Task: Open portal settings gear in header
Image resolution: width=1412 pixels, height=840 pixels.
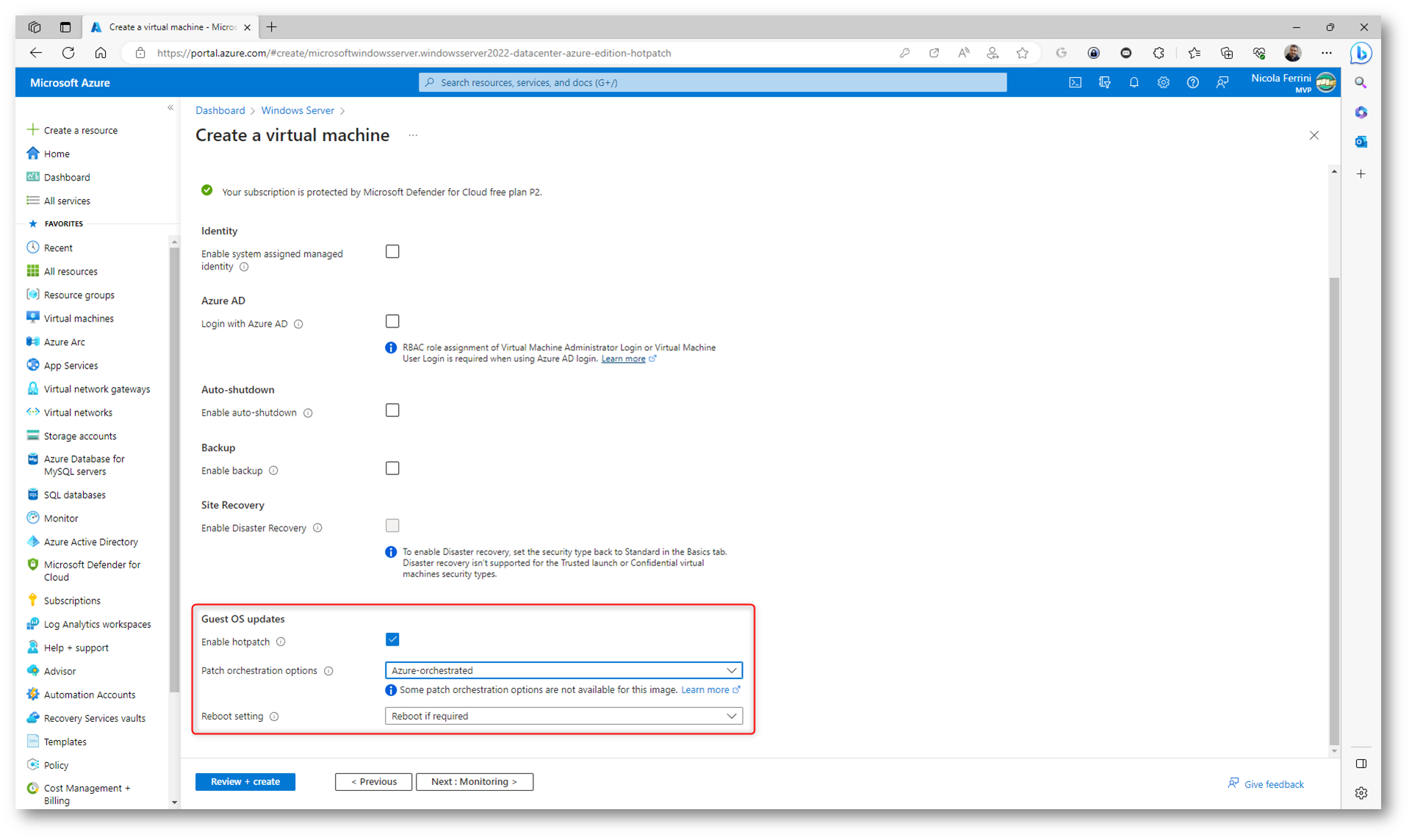Action: 1163,83
